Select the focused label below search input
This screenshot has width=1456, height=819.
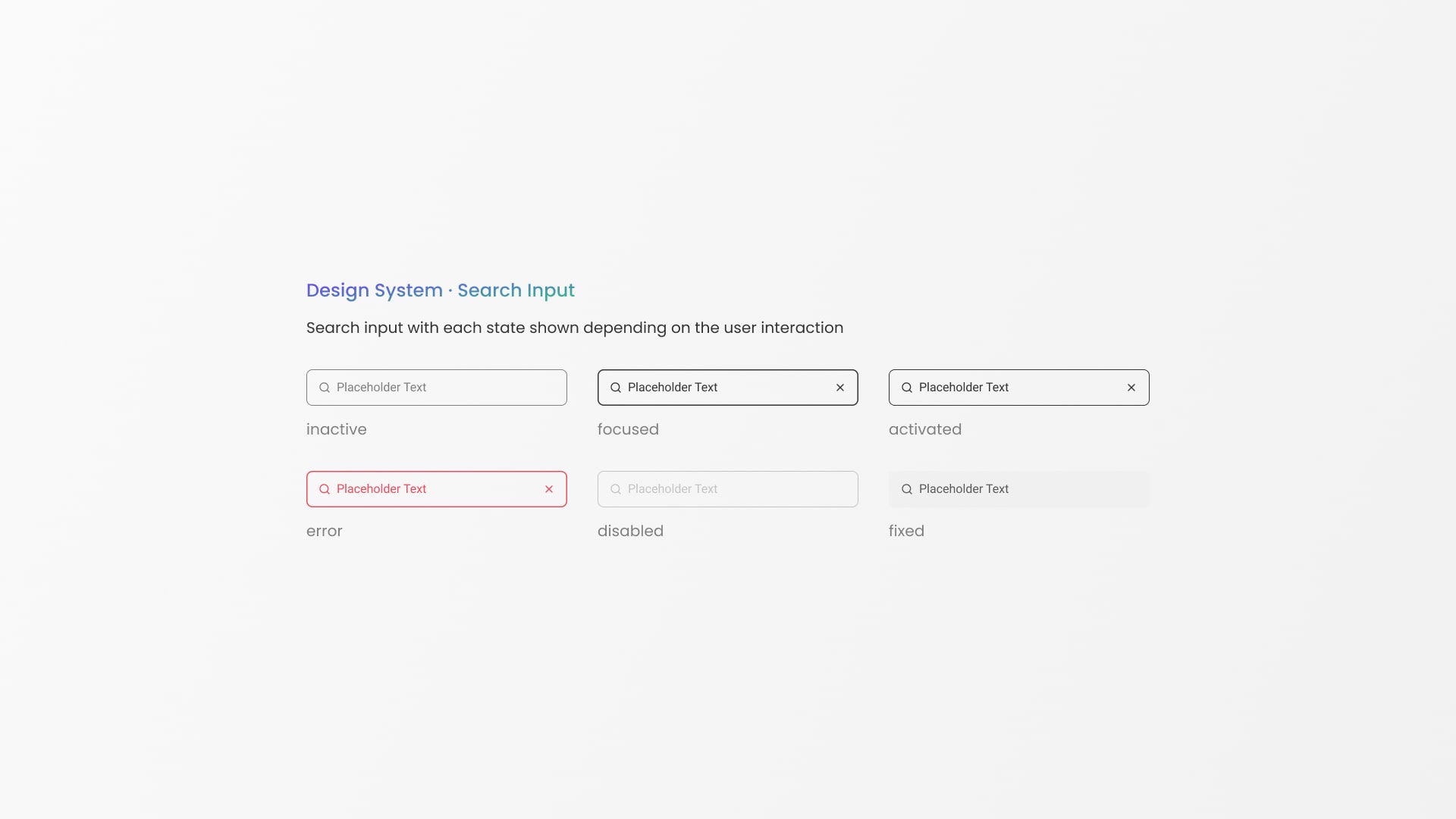click(x=628, y=429)
